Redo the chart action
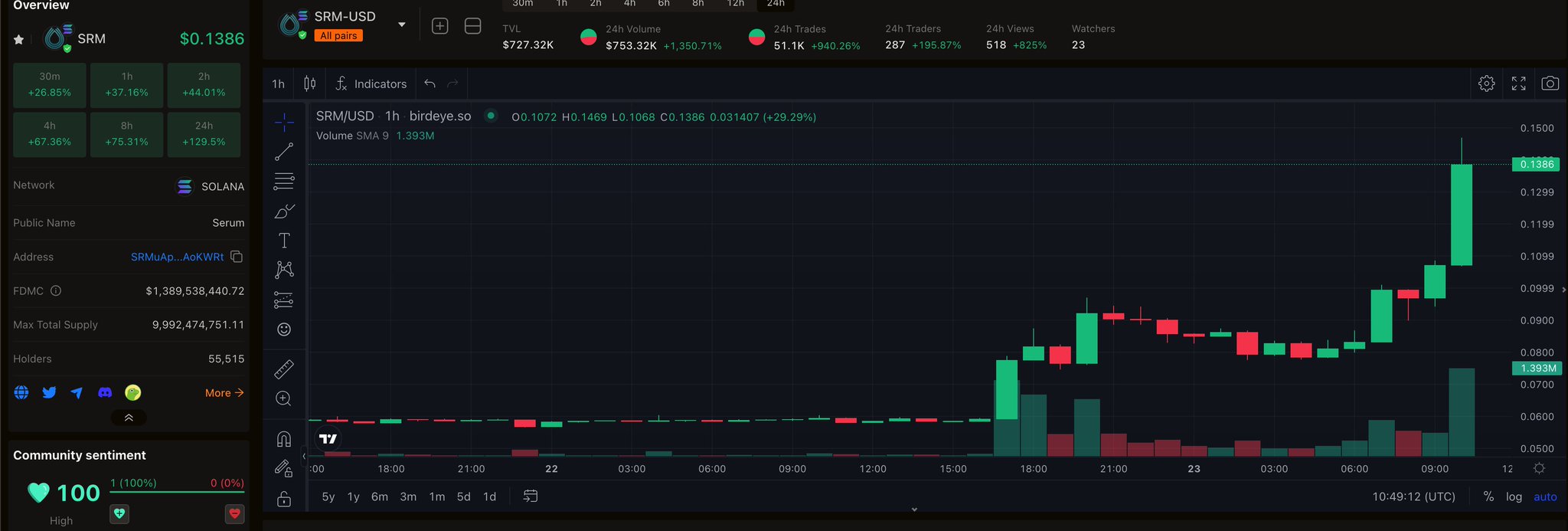Screen dimensions: 1568x531 (x=452, y=84)
